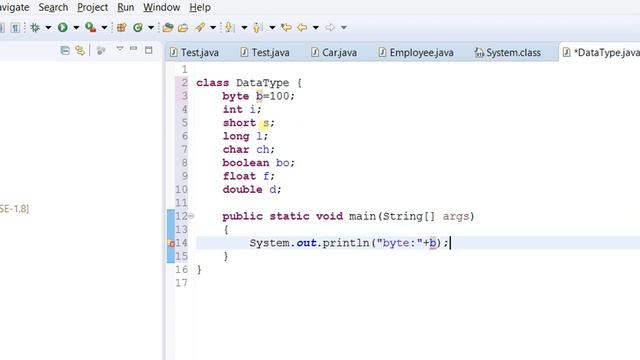Open the Package Explorer View Menu triangle

coord(120,49)
